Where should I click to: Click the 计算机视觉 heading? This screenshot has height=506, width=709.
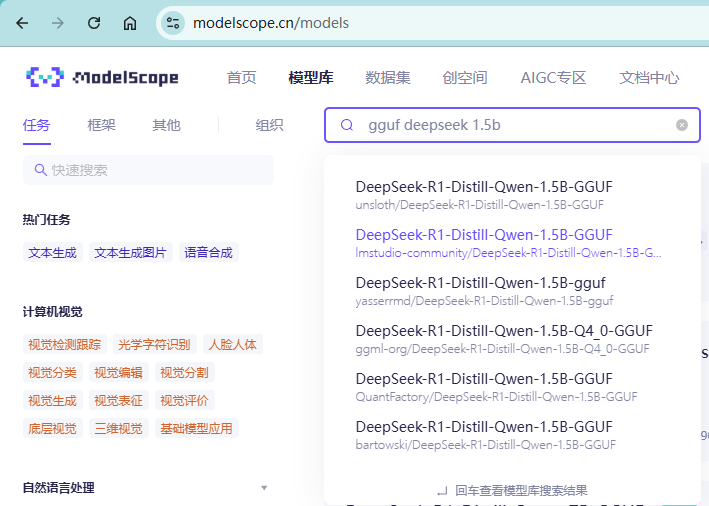click(x=52, y=312)
